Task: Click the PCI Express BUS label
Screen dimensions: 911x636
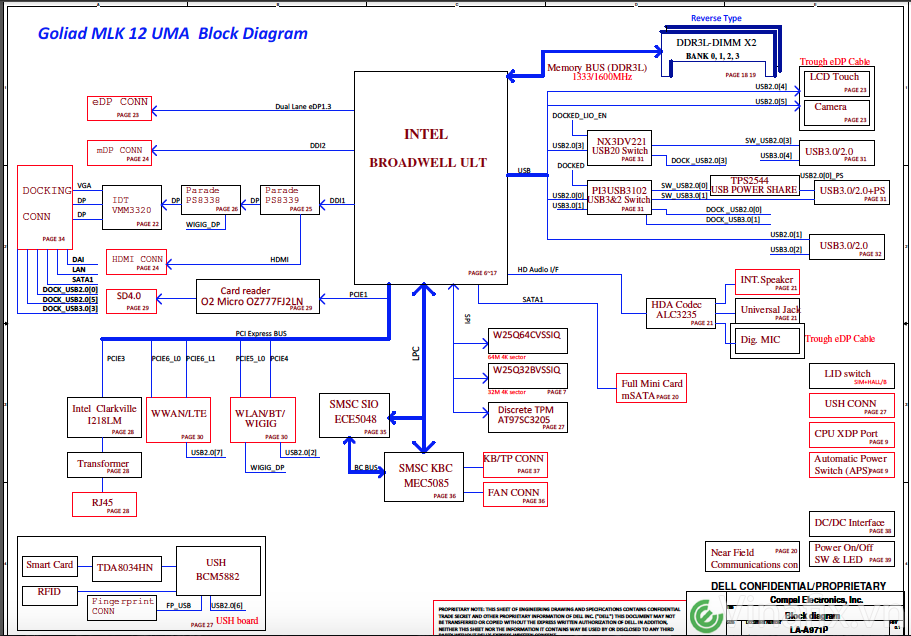Action: pyautogui.click(x=261, y=333)
